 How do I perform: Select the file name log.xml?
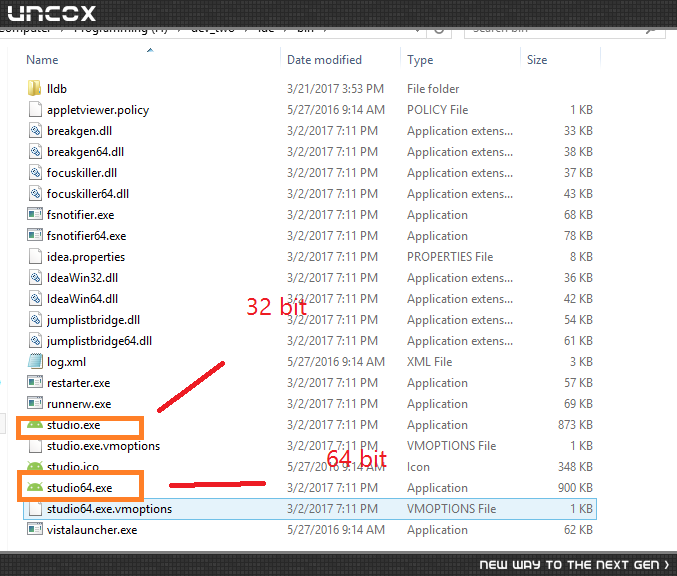66,362
